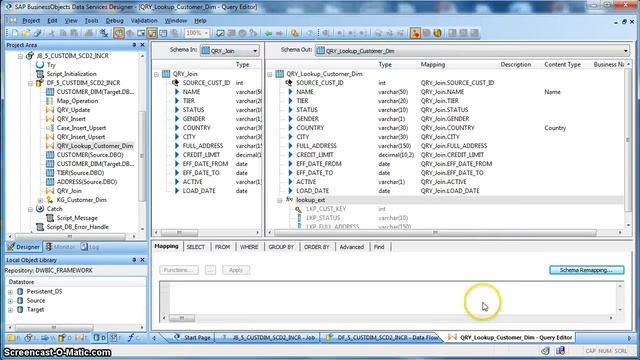Select the Datastores tab icon in library

99,338
